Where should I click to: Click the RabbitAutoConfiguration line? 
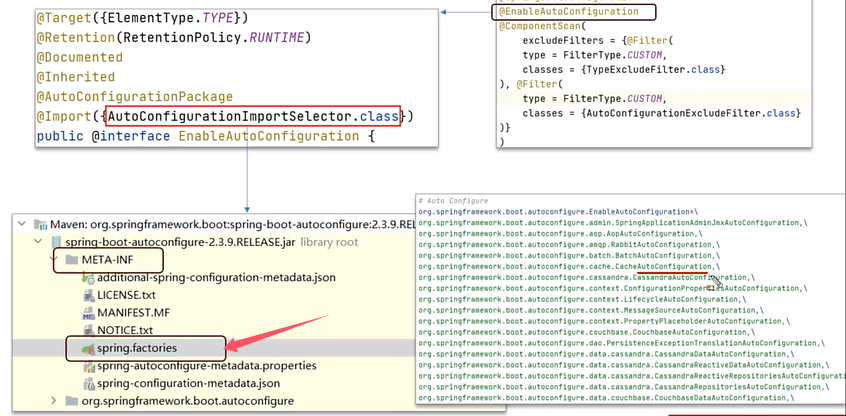point(569,245)
